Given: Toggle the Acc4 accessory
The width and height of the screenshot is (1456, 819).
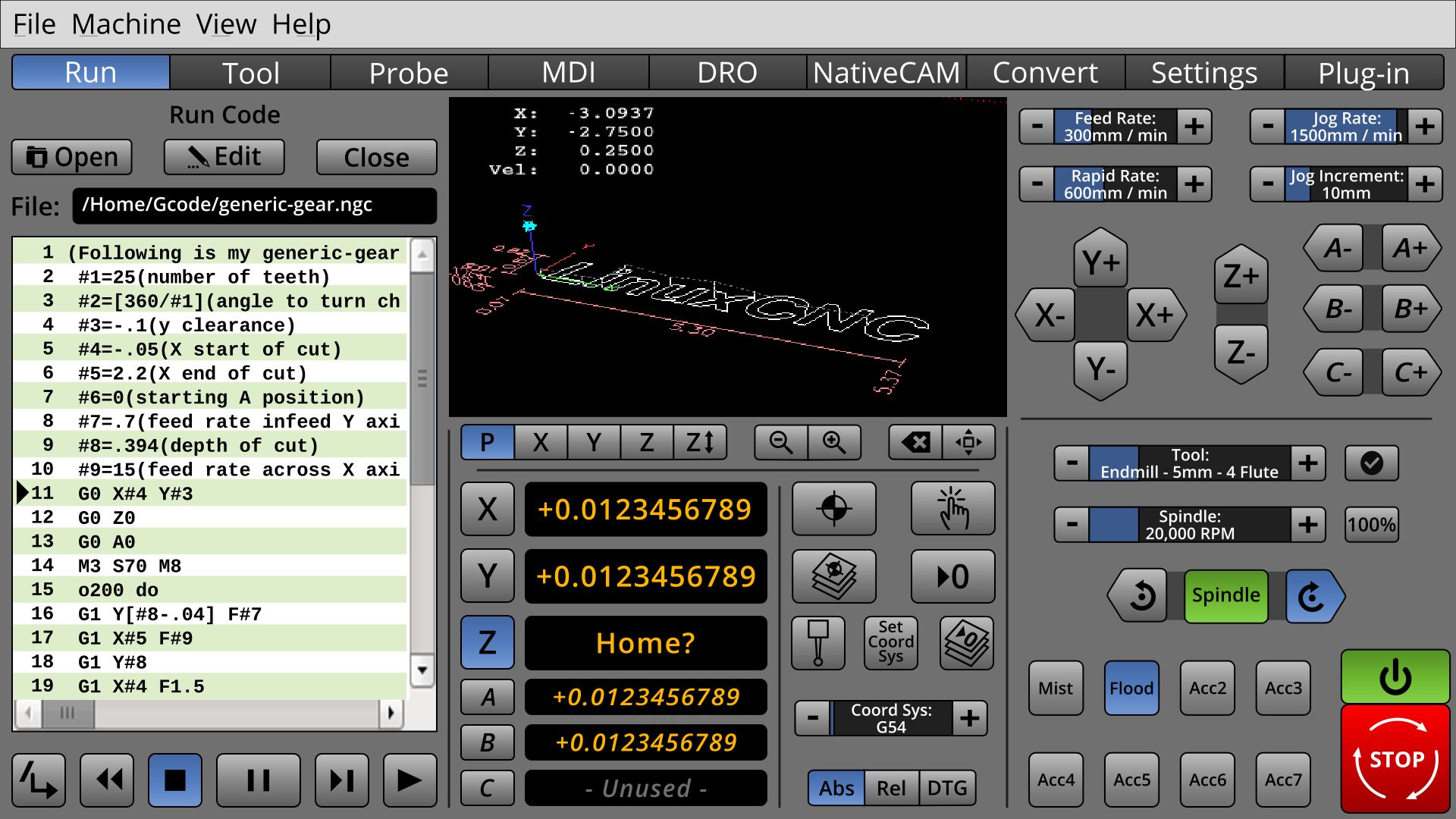Looking at the screenshot, I should click(x=1056, y=780).
